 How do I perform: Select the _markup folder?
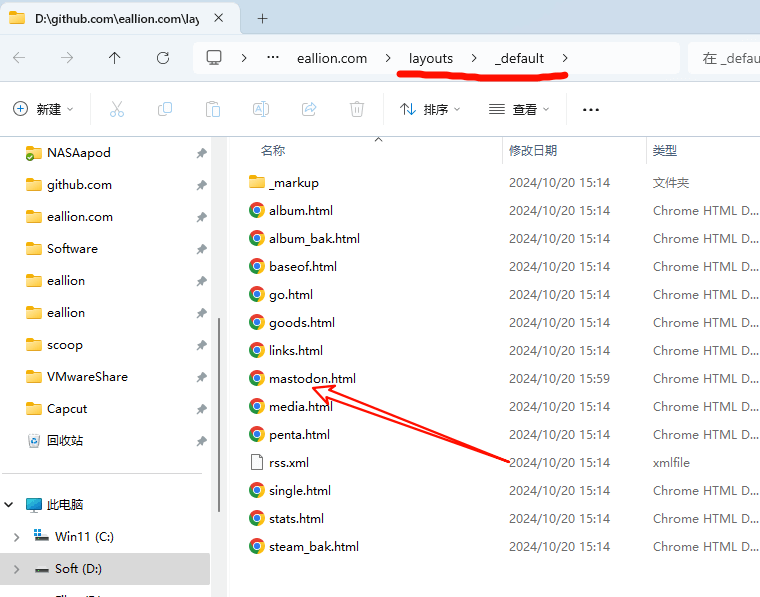point(293,183)
